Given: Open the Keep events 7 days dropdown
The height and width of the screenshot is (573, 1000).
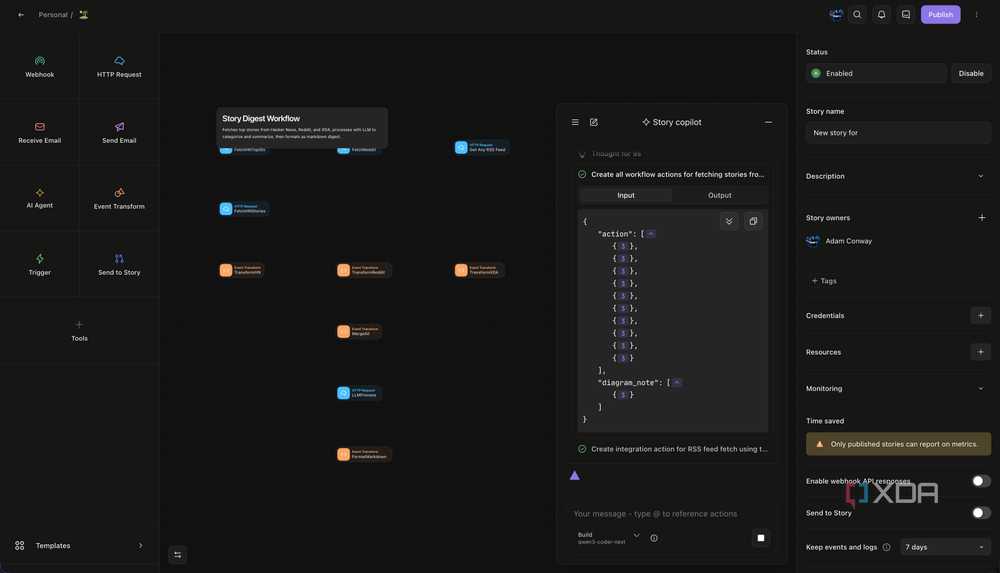Looking at the screenshot, I should (x=945, y=547).
